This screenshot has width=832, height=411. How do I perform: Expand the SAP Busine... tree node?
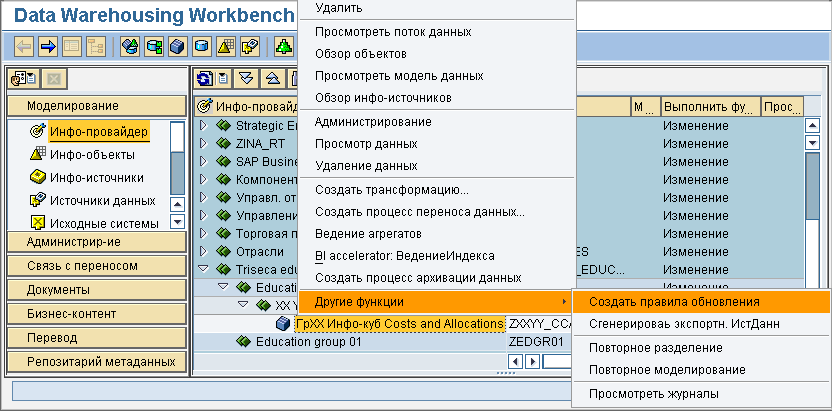[x=203, y=161]
